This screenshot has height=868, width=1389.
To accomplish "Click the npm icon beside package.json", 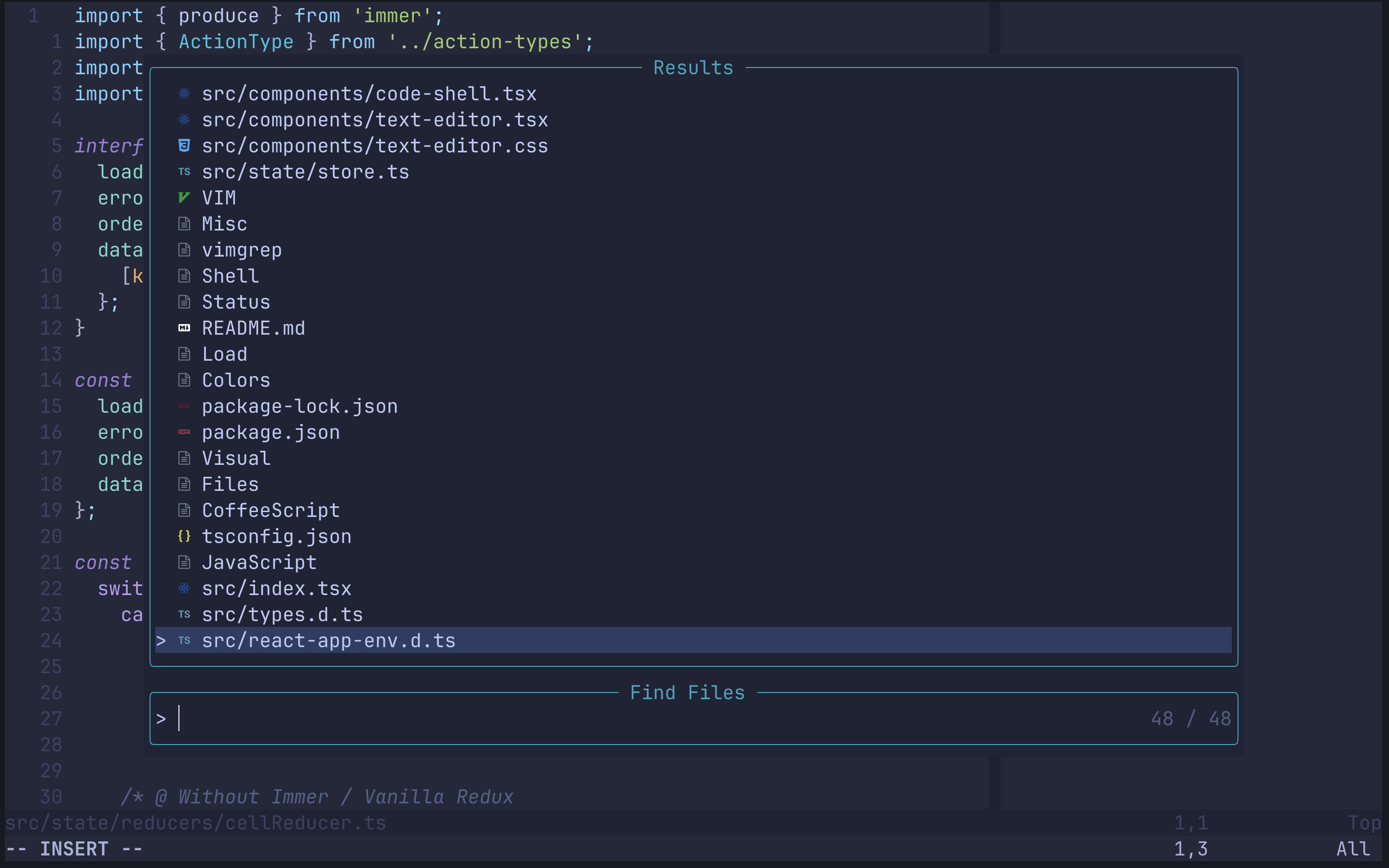I will tap(184, 432).
